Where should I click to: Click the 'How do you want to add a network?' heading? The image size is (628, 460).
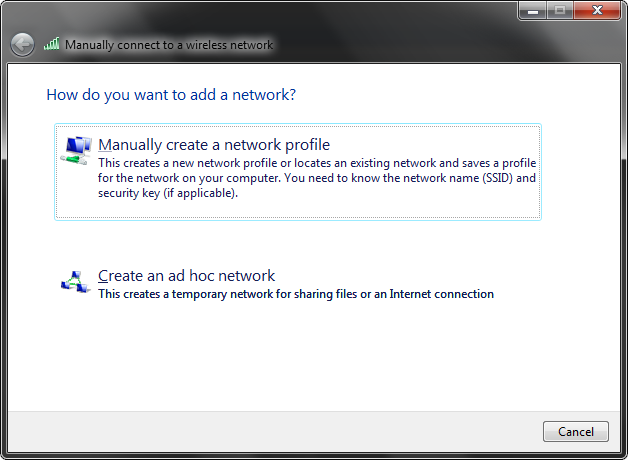coord(171,95)
